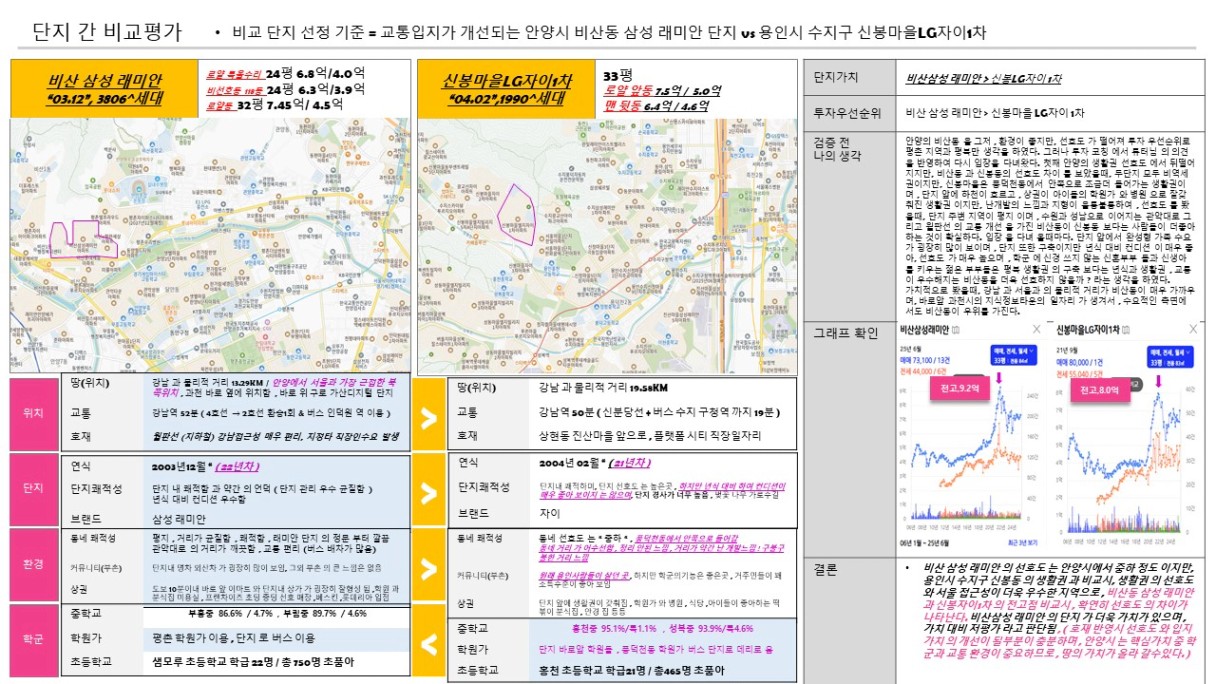Open the map book icon beside 비산삼성래미안 graph title
This screenshot has width=1216, height=684.
tap(958, 329)
